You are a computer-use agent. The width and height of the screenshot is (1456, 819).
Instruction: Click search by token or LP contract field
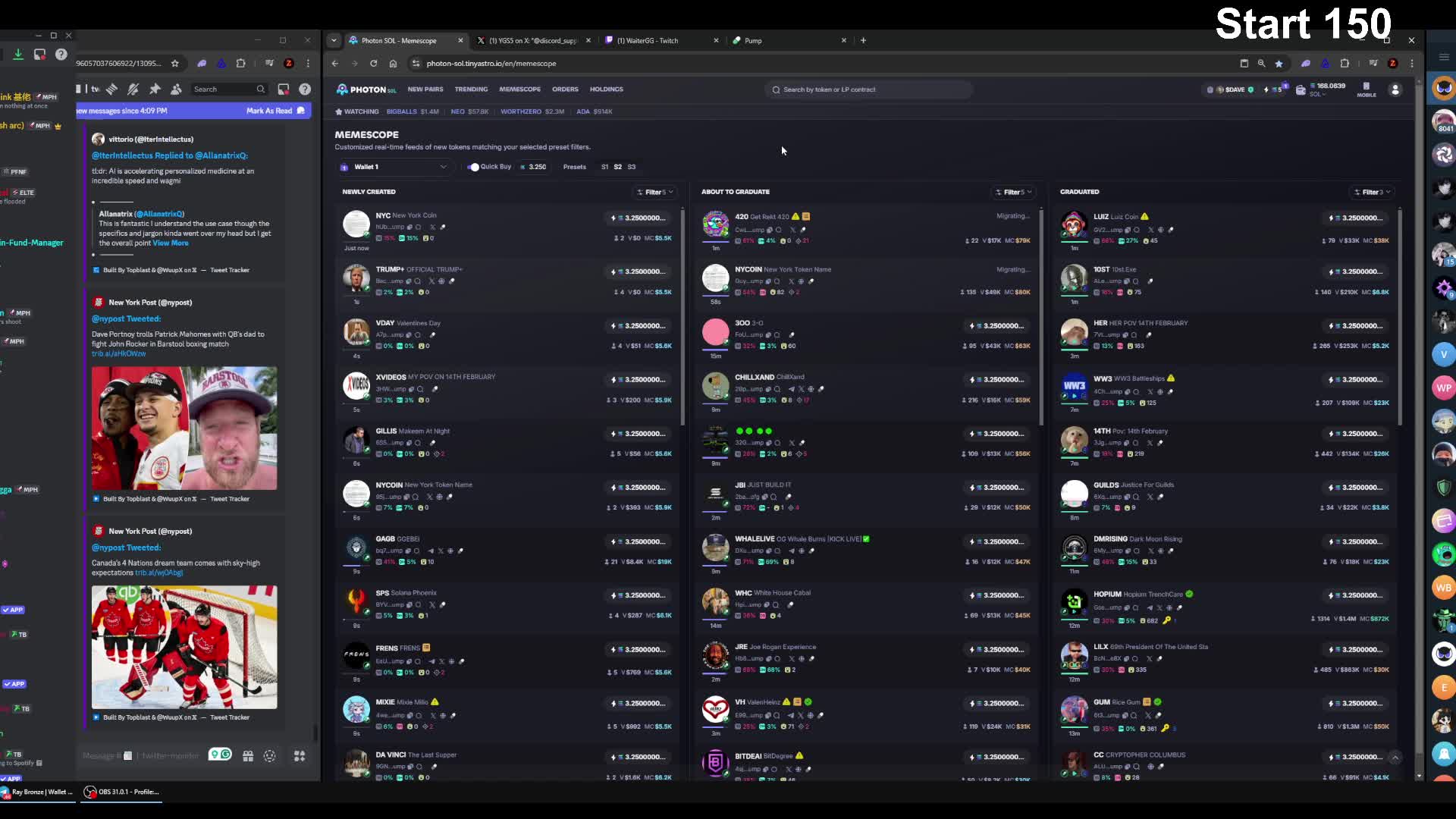pyautogui.click(x=868, y=89)
